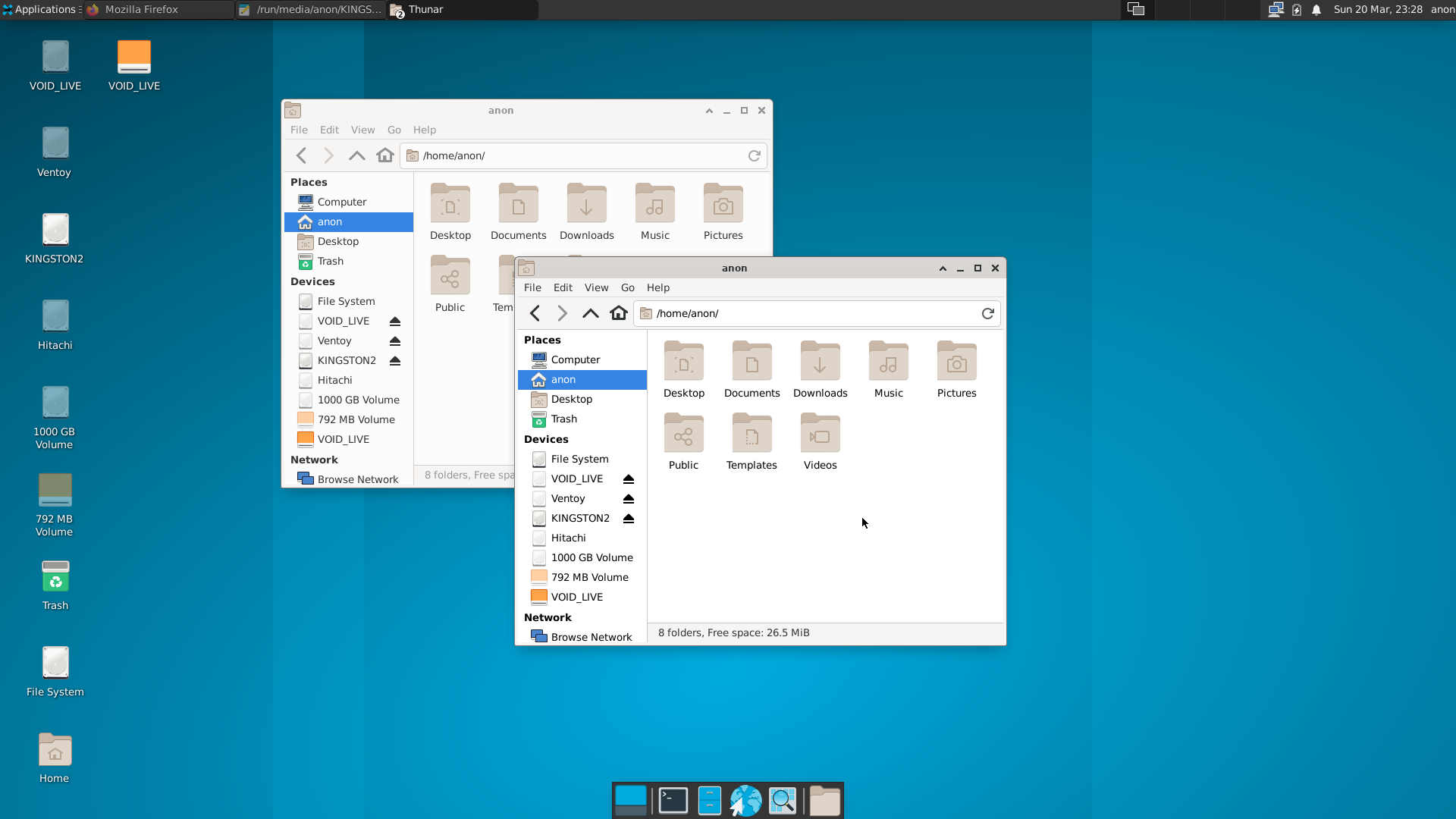
Task: Select Documents folder in rear window
Action: [519, 212]
